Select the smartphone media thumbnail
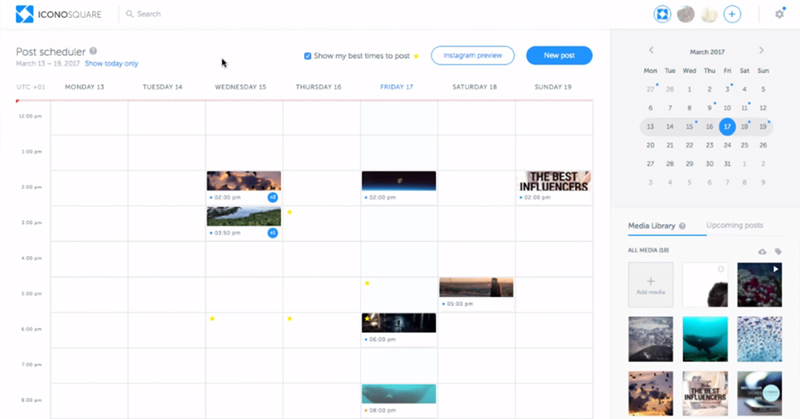 coord(760,393)
